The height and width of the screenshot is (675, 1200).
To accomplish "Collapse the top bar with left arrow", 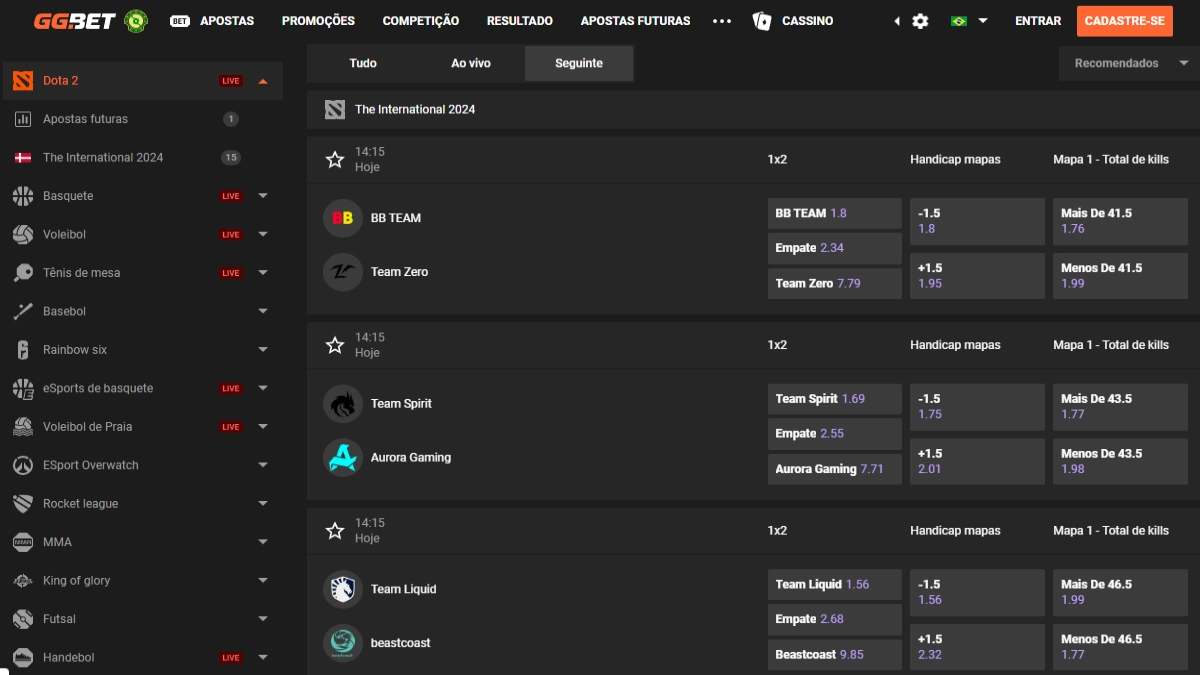I will (x=896, y=21).
